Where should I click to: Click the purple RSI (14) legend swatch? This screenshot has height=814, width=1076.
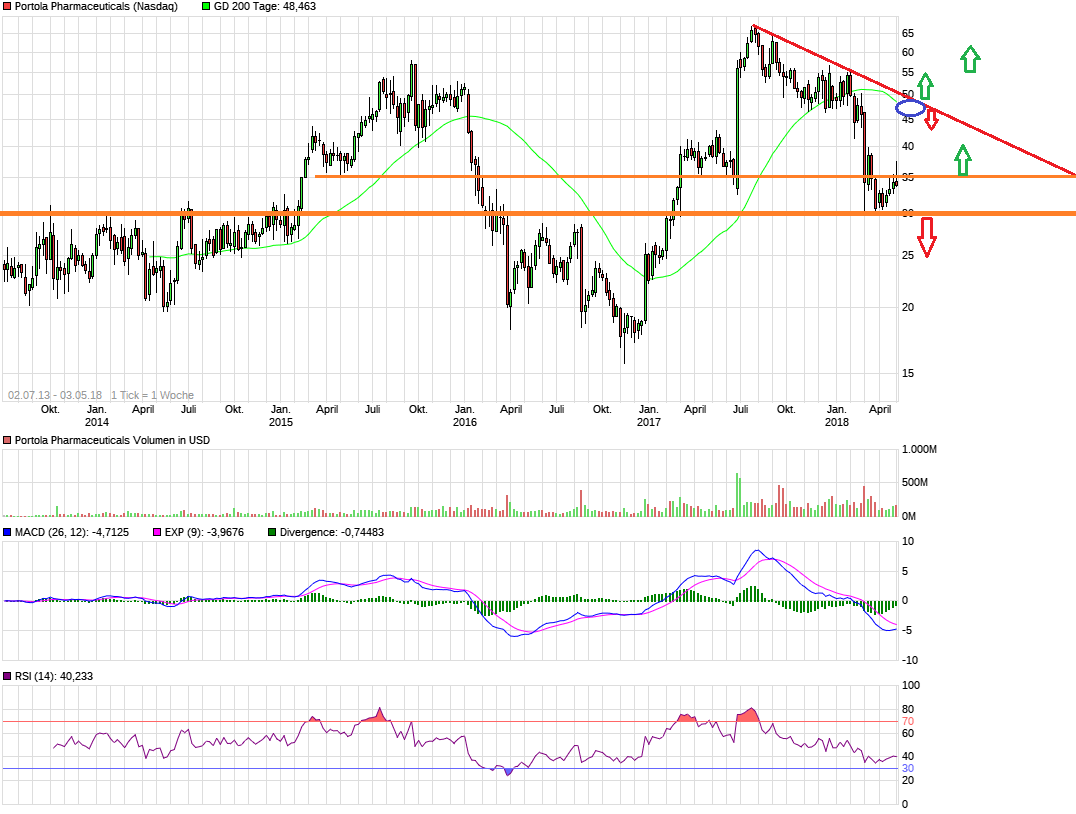7,676
